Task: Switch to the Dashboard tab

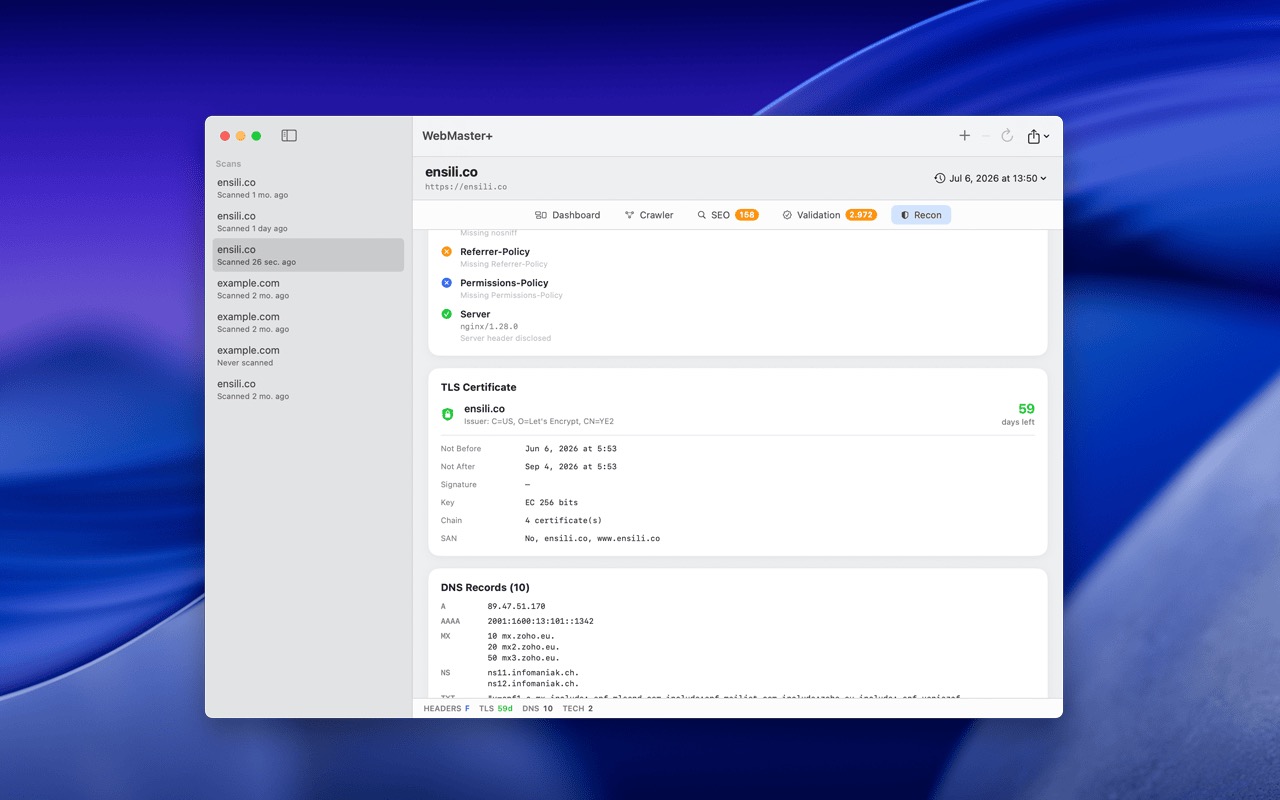Action: point(568,215)
